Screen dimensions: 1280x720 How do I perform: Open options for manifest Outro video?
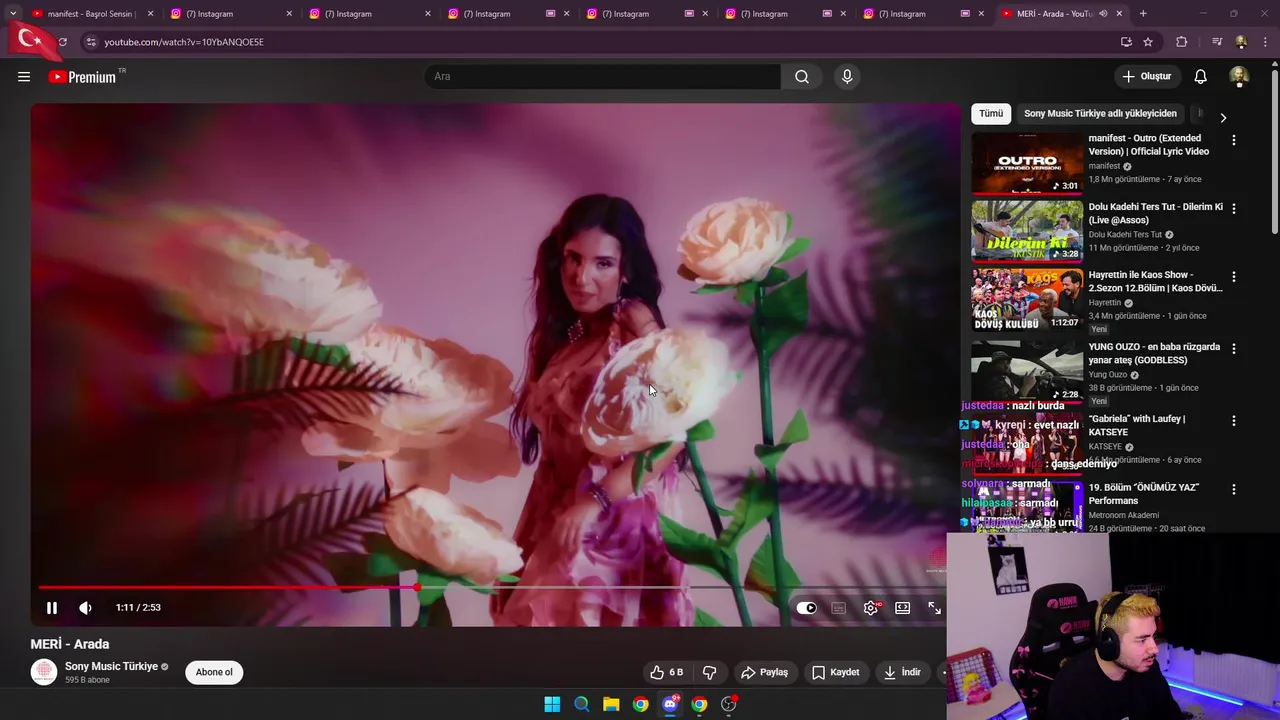tap(1234, 141)
